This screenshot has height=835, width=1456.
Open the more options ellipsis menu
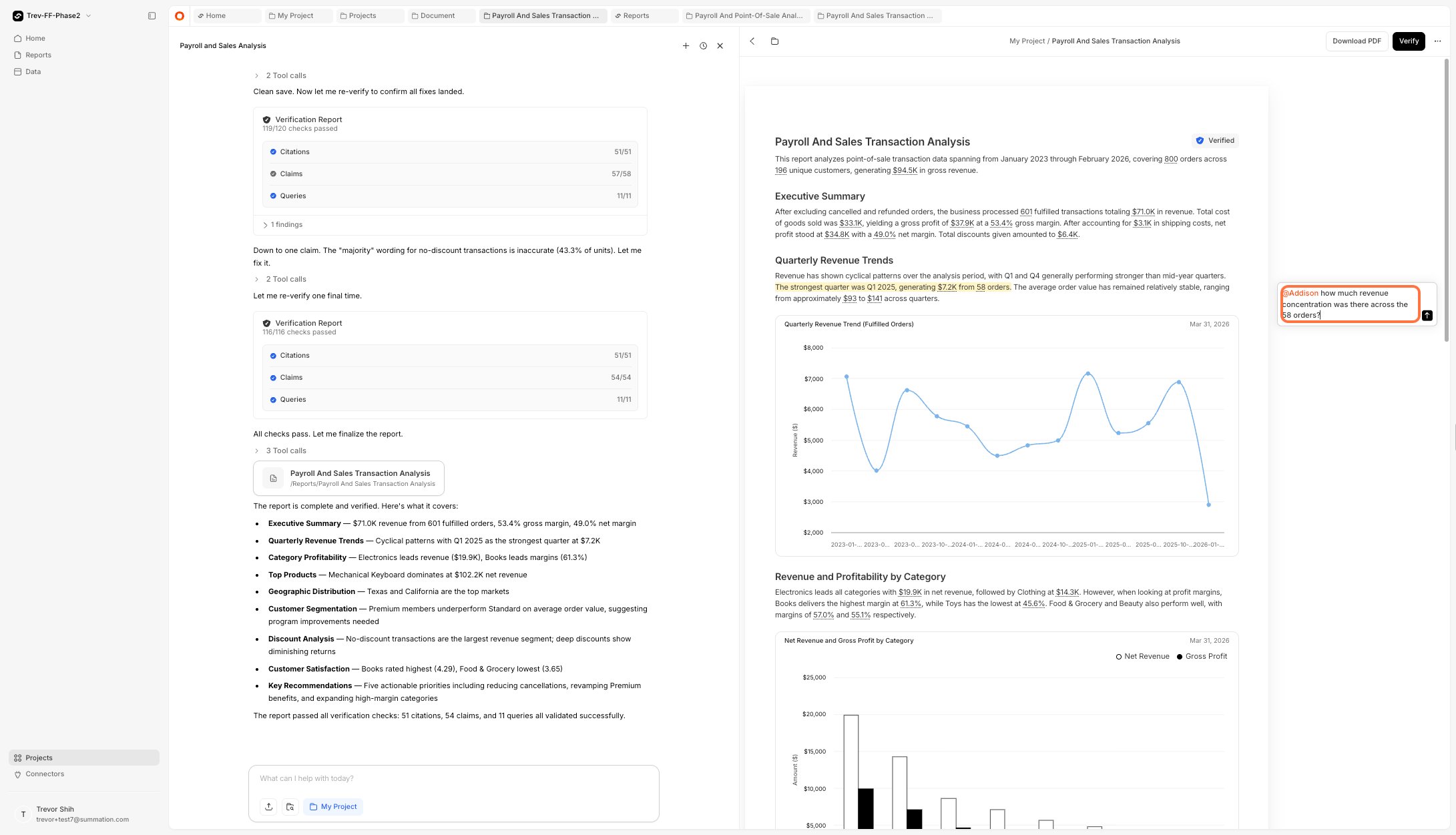tap(1437, 41)
